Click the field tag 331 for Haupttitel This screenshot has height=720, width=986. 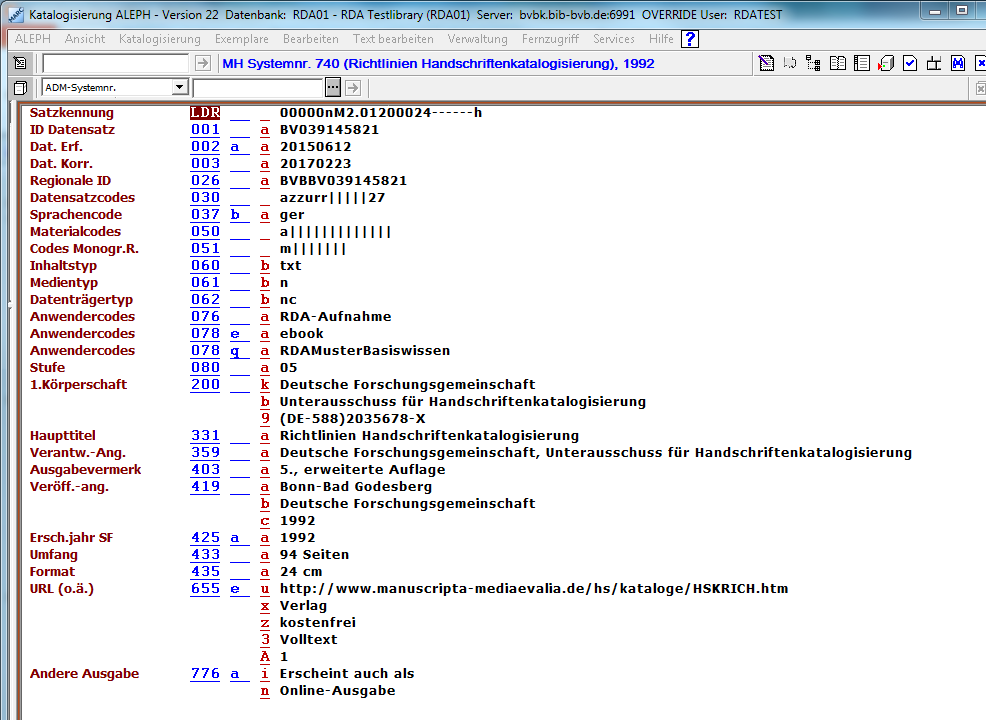pyautogui.click(x=205, y=435)
